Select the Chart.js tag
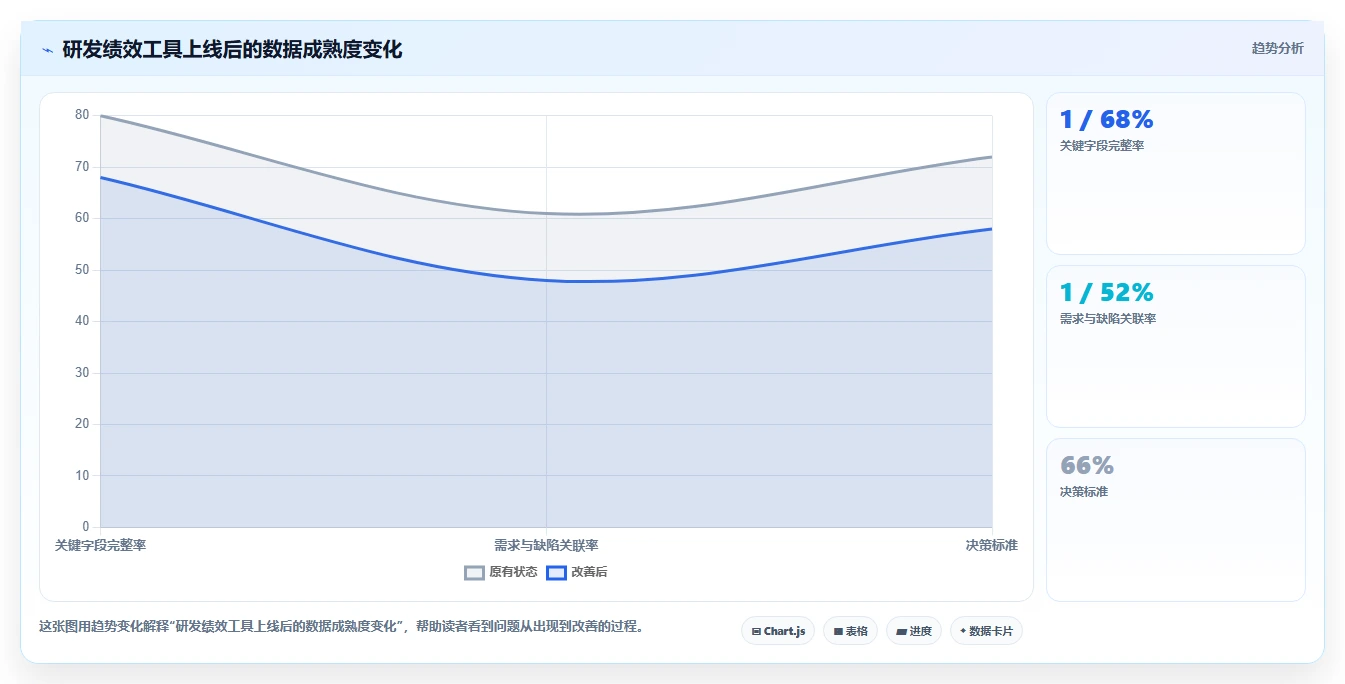This screenshot has width=1345, height=684. point(778,631)
